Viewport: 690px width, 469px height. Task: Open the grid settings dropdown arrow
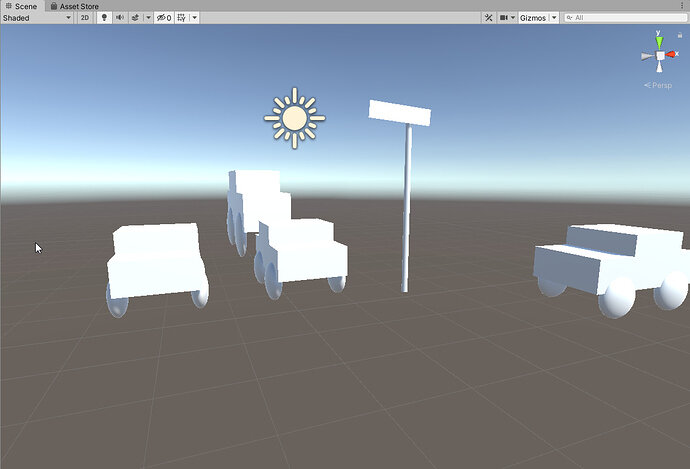195,18
